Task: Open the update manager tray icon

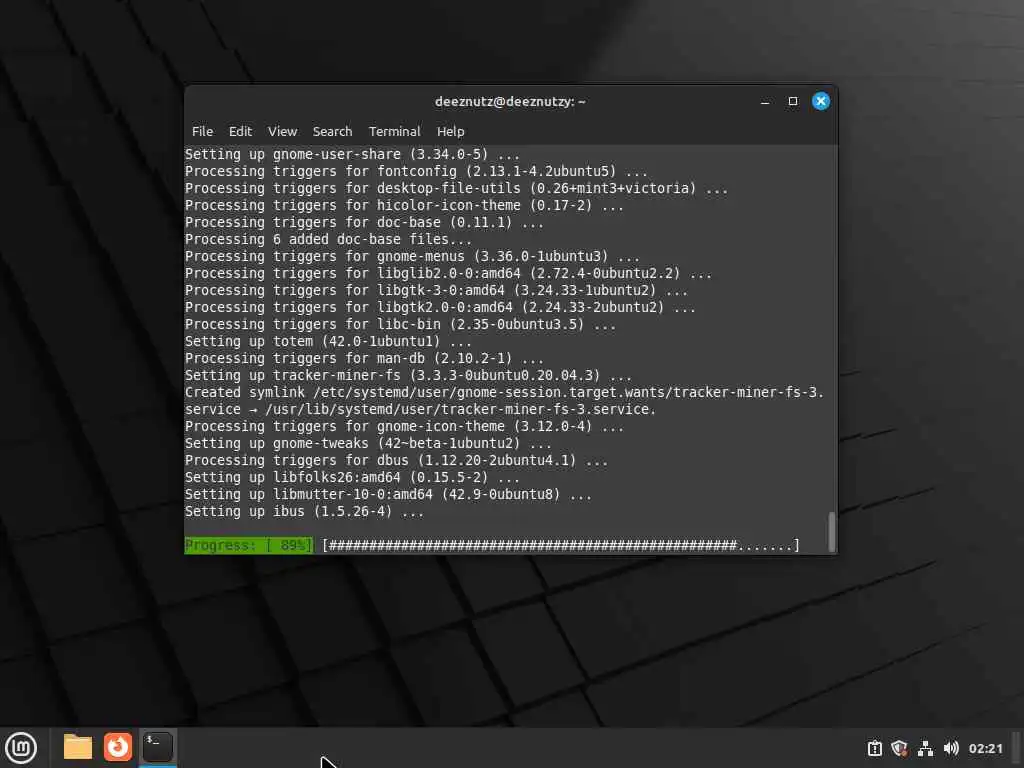Action: tap(874, 748)
